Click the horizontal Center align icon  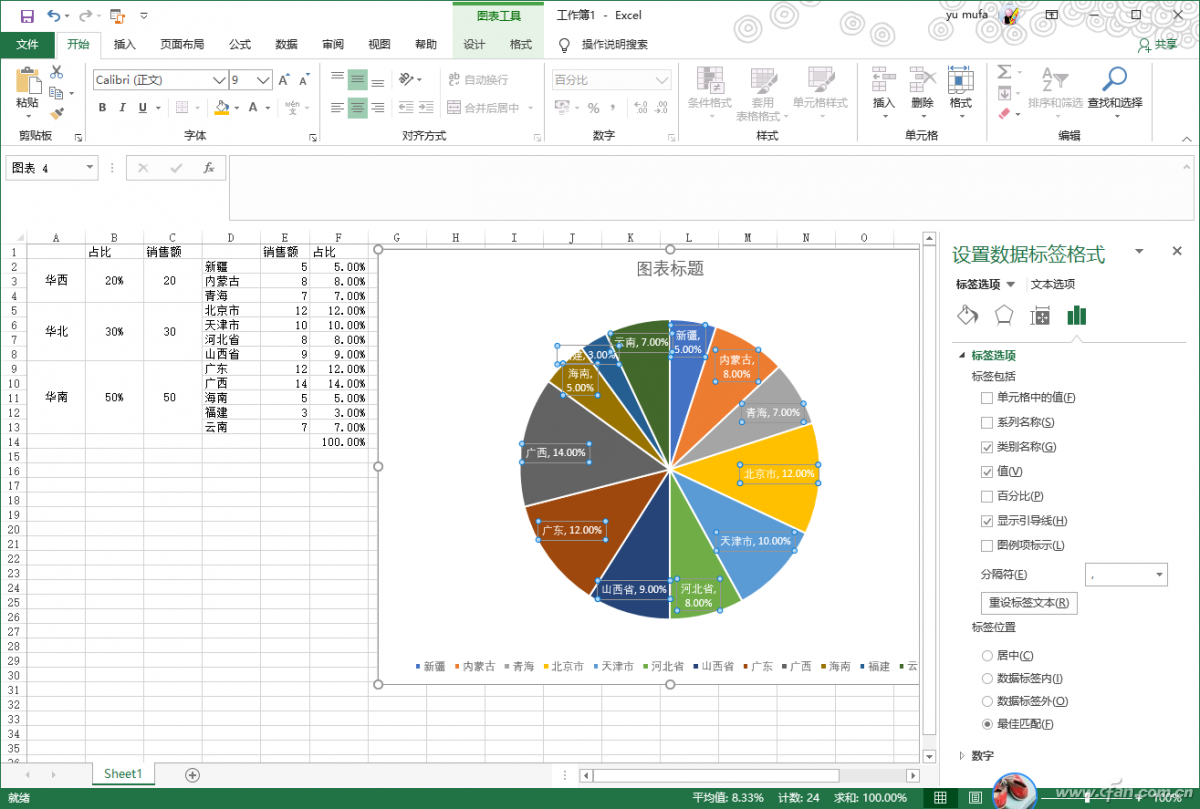pos(357,108)
